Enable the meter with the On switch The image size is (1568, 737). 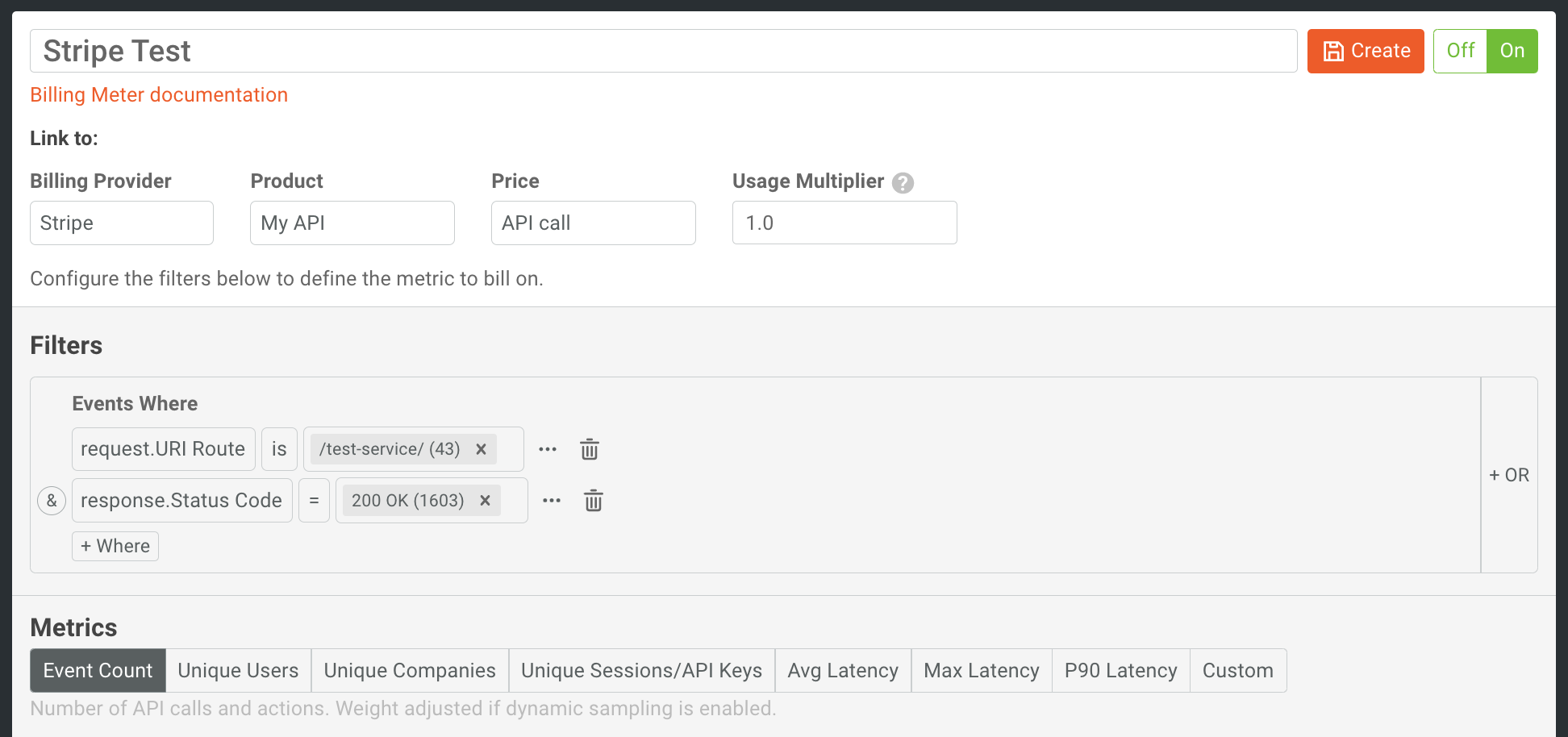1512,51
